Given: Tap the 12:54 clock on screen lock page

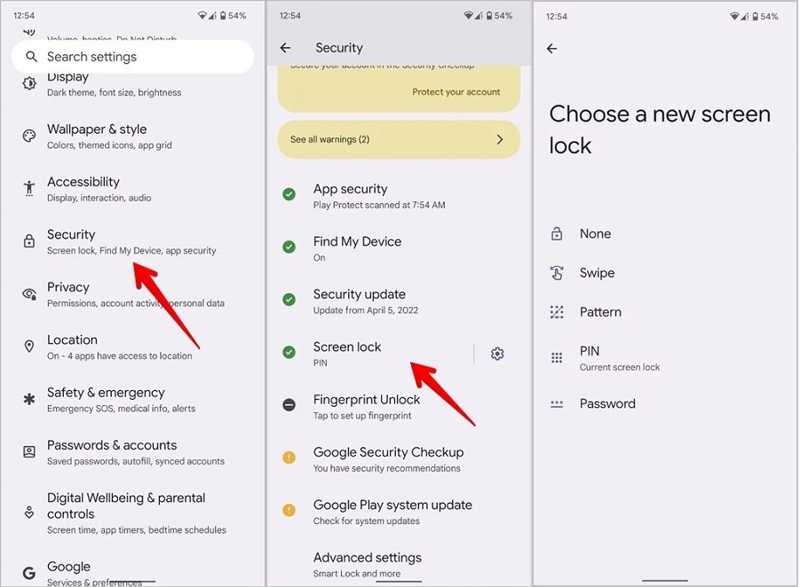Looking at the screenshot, I should (556, 16).
